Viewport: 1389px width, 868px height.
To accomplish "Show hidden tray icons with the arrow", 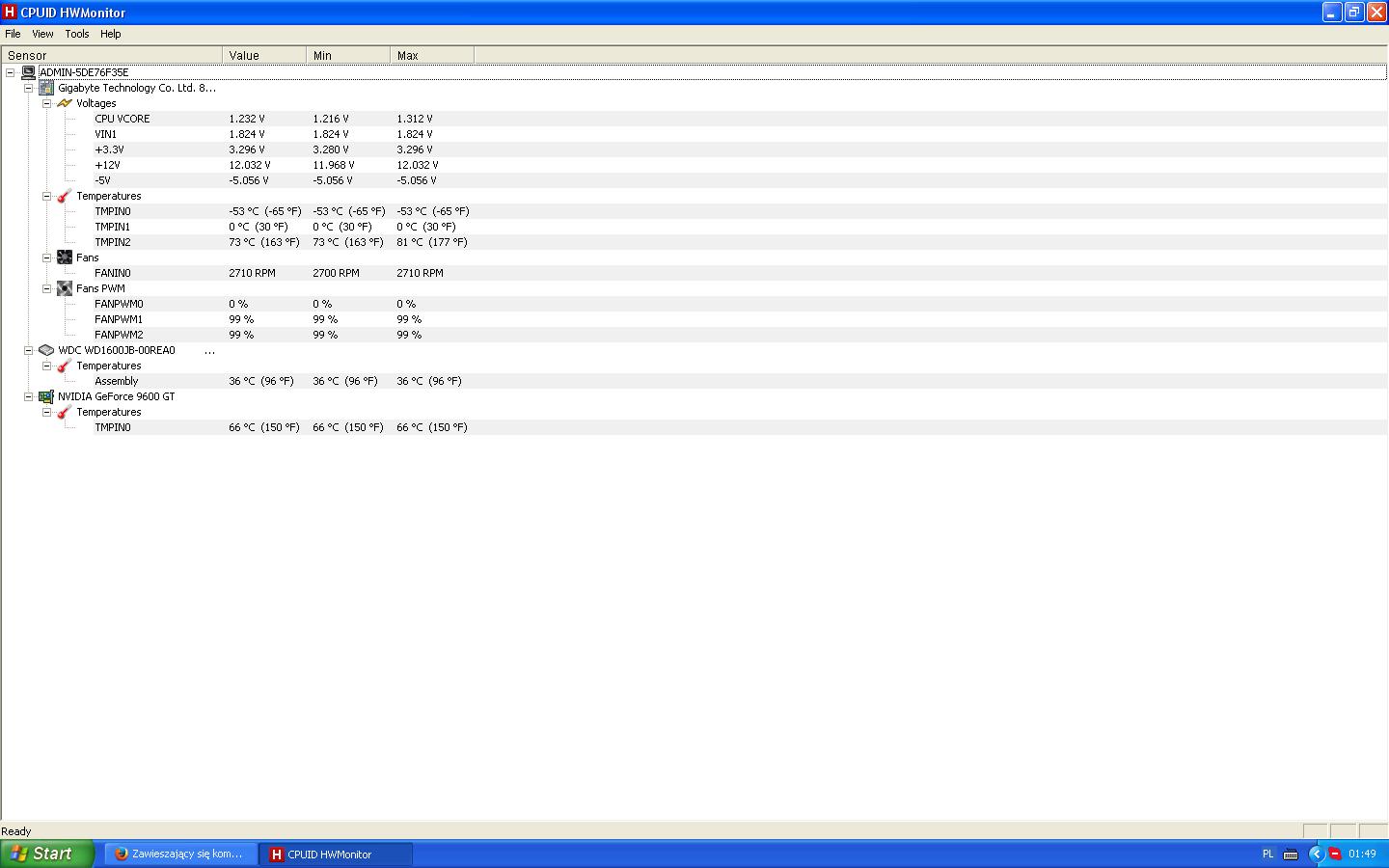I will 1315,854.
